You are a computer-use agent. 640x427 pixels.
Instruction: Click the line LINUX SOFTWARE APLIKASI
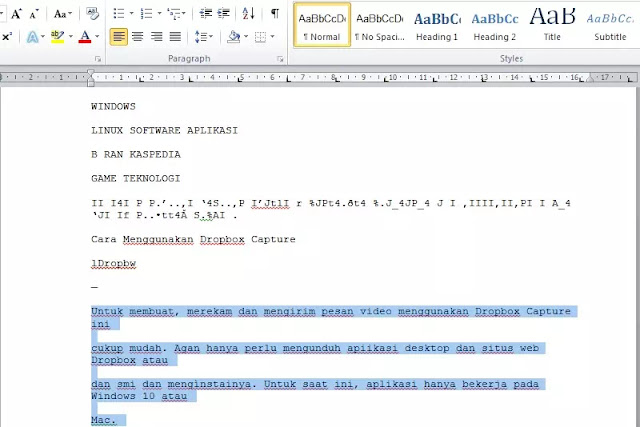click(x=164, y=131)
